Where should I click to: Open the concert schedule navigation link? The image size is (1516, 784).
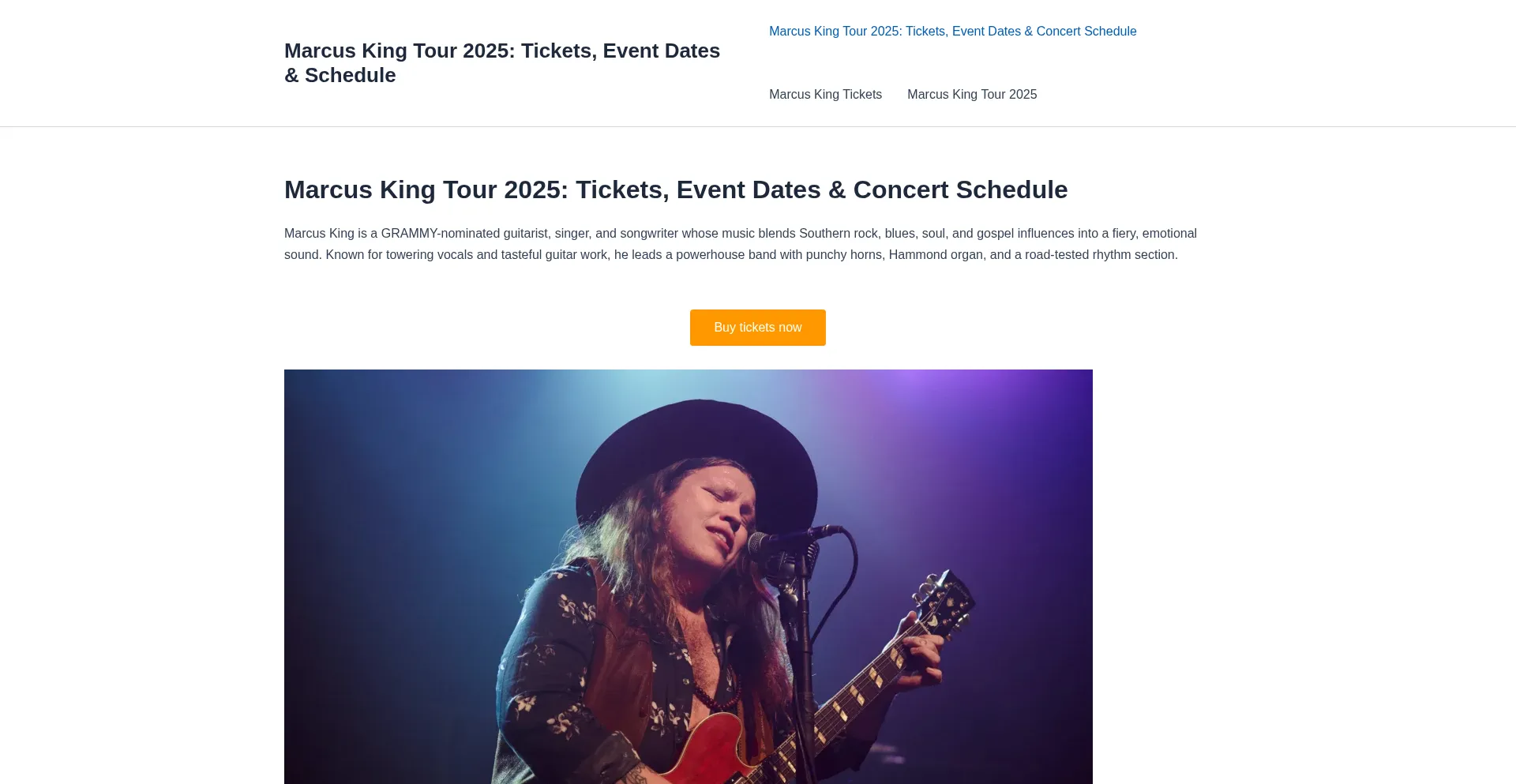(952, 31)
